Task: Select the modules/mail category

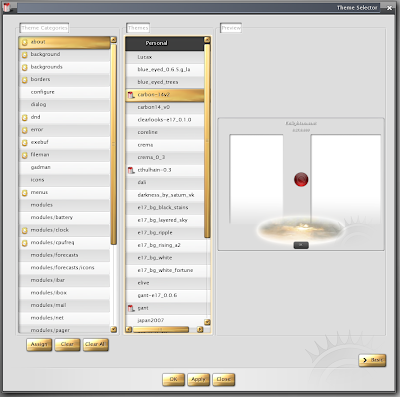Action: [x=64, y=306]
